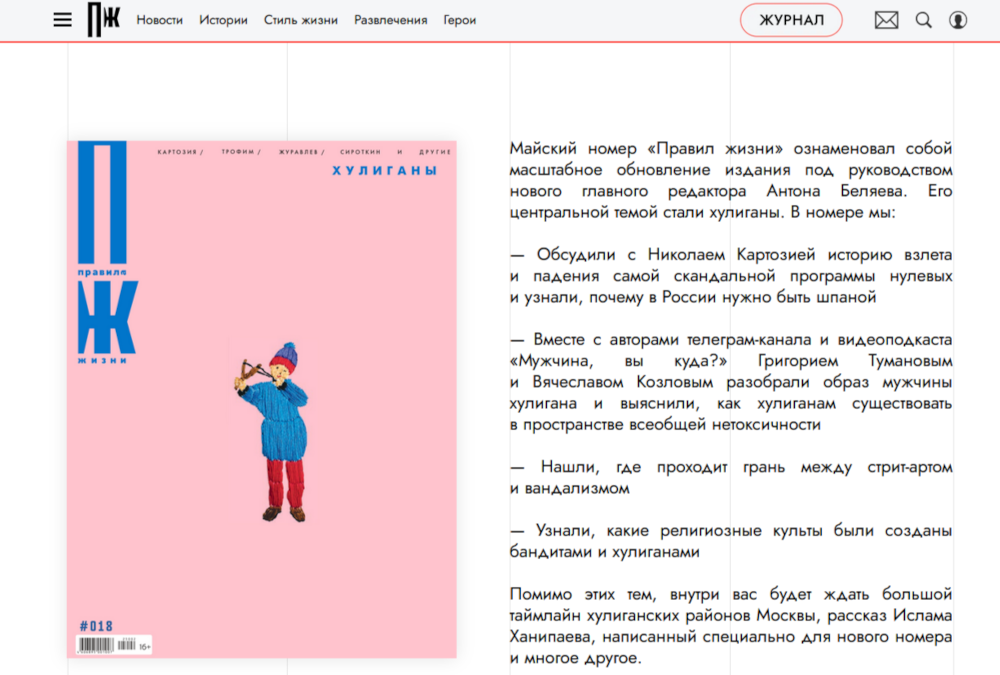Open the search magnifier icon
The width and height of the screenshot is (1000, 675).
pos(923,20)
